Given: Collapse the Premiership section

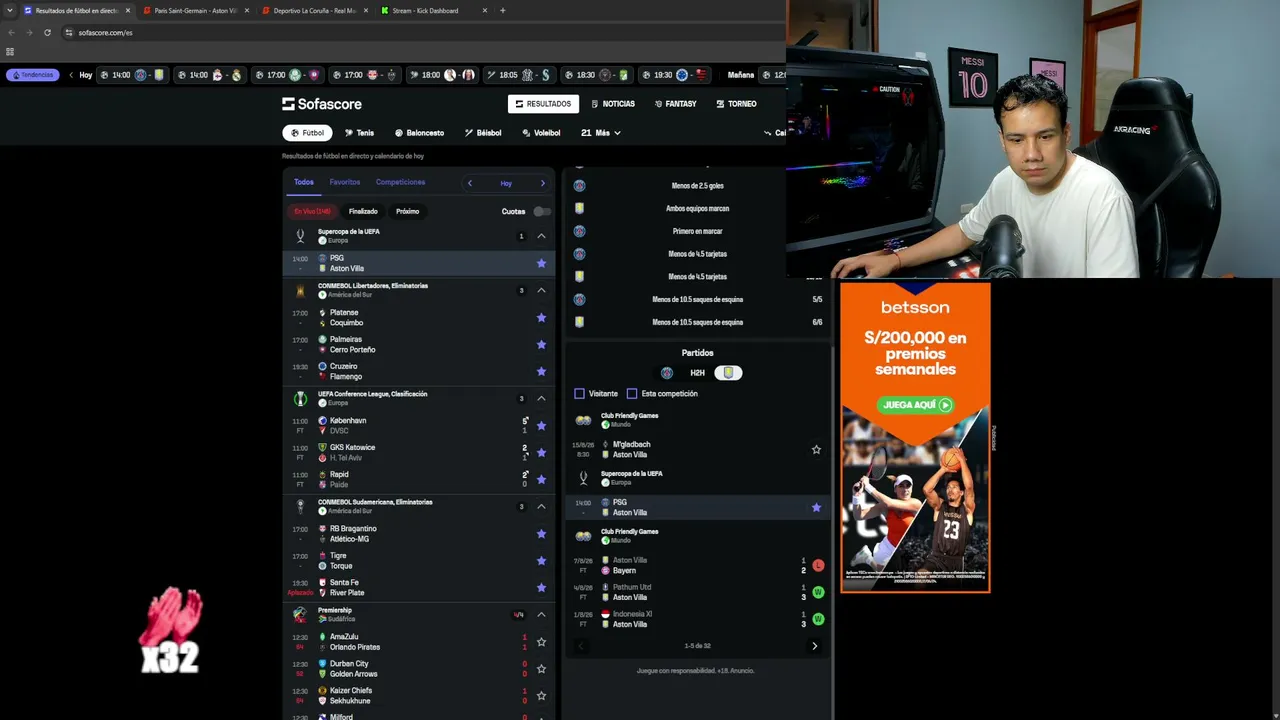Looking at the screenshot, I should (x=541, y=614).
